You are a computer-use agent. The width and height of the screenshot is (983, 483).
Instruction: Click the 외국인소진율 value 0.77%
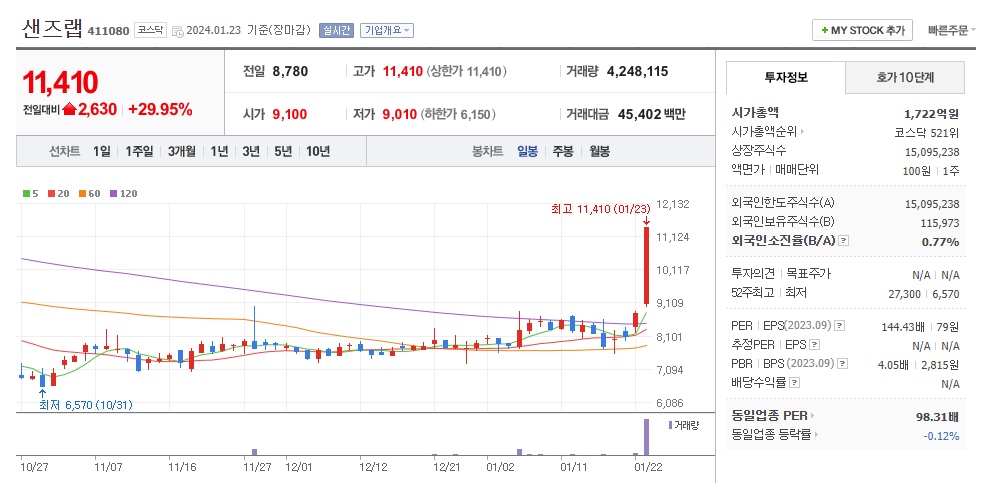pyautogui.click(x=940, y=242)
